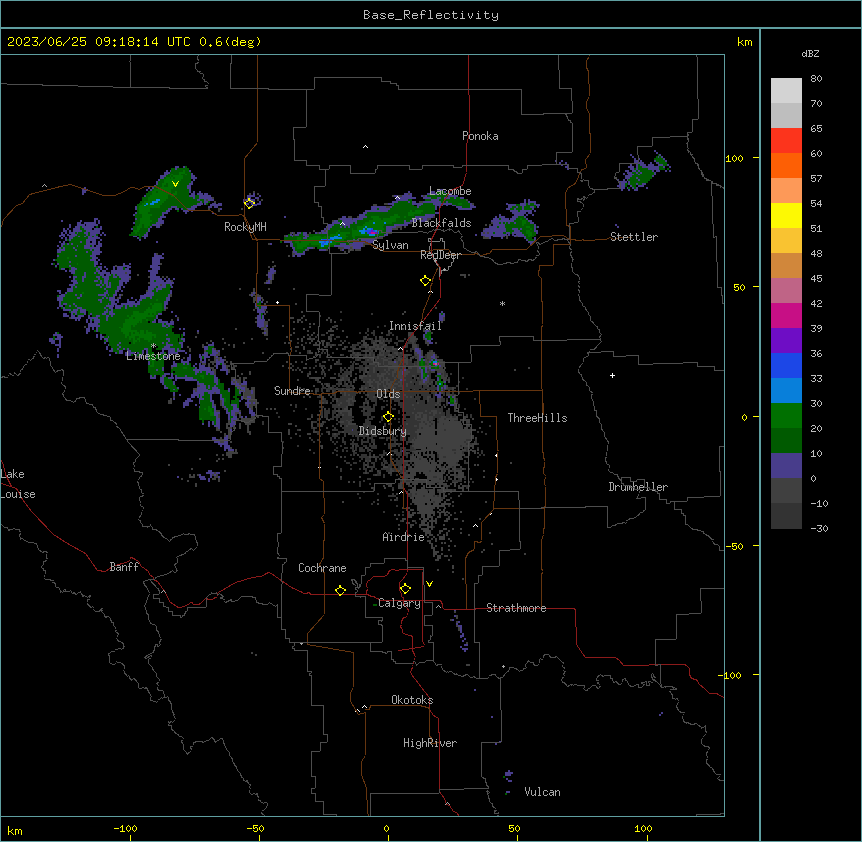Screen dimensions: 862x842
Task: Click the Didsbury label
Action: pyautogui.click(x=383, y=431)
